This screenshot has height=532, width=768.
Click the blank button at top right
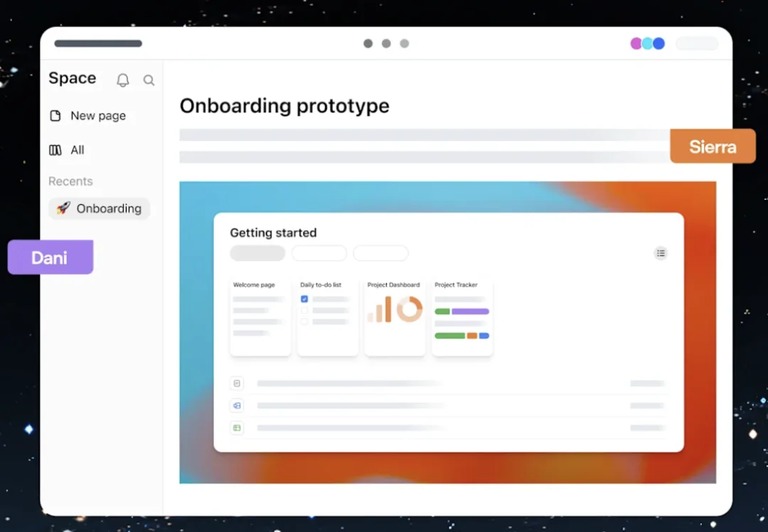coord(697,44)
